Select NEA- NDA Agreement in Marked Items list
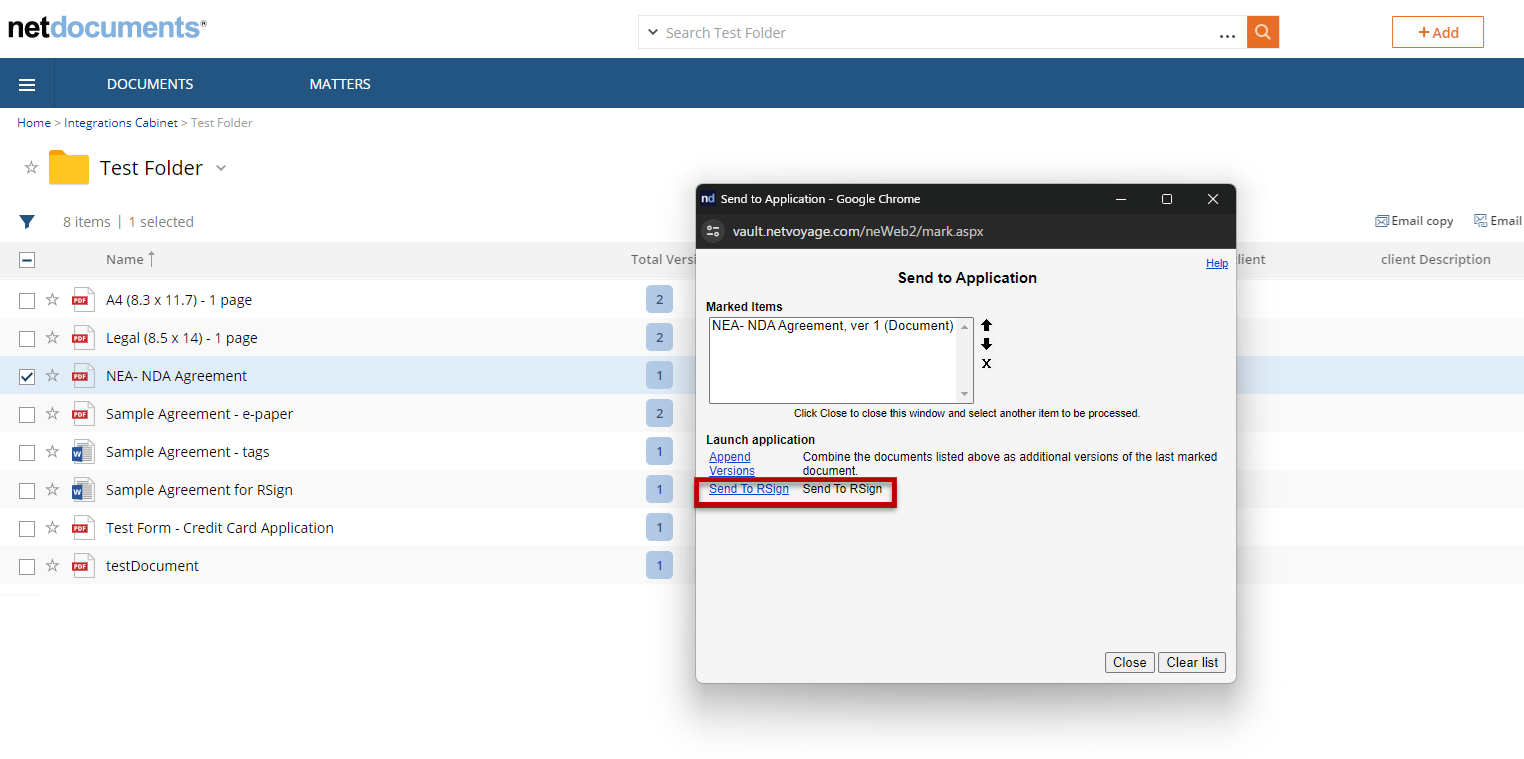The width and height of the screenshot is (1524, 759). 833,326
